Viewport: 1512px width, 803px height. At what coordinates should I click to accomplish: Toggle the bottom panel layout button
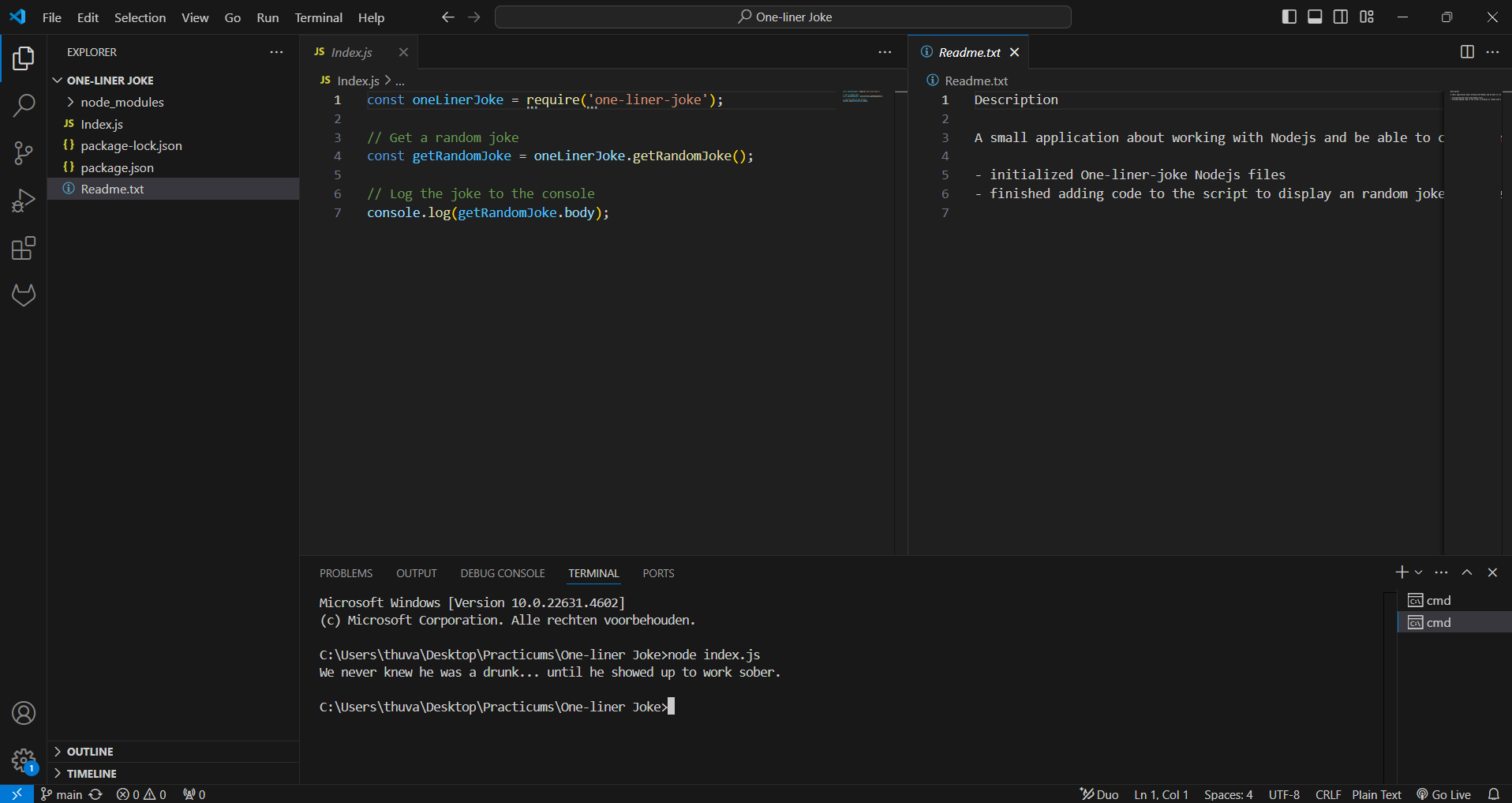pos(1315,17)
